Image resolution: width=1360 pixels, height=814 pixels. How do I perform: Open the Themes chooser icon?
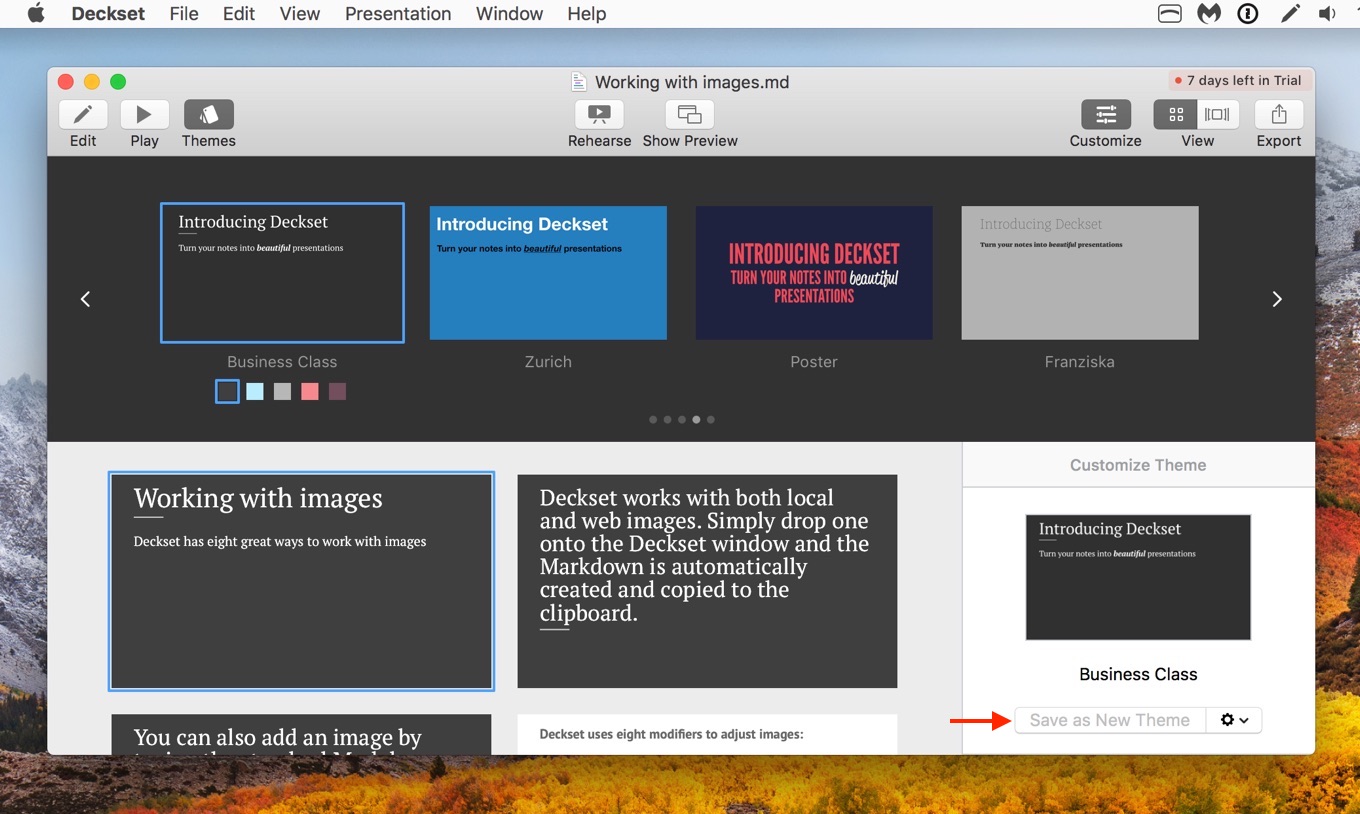tap(208, 114)
